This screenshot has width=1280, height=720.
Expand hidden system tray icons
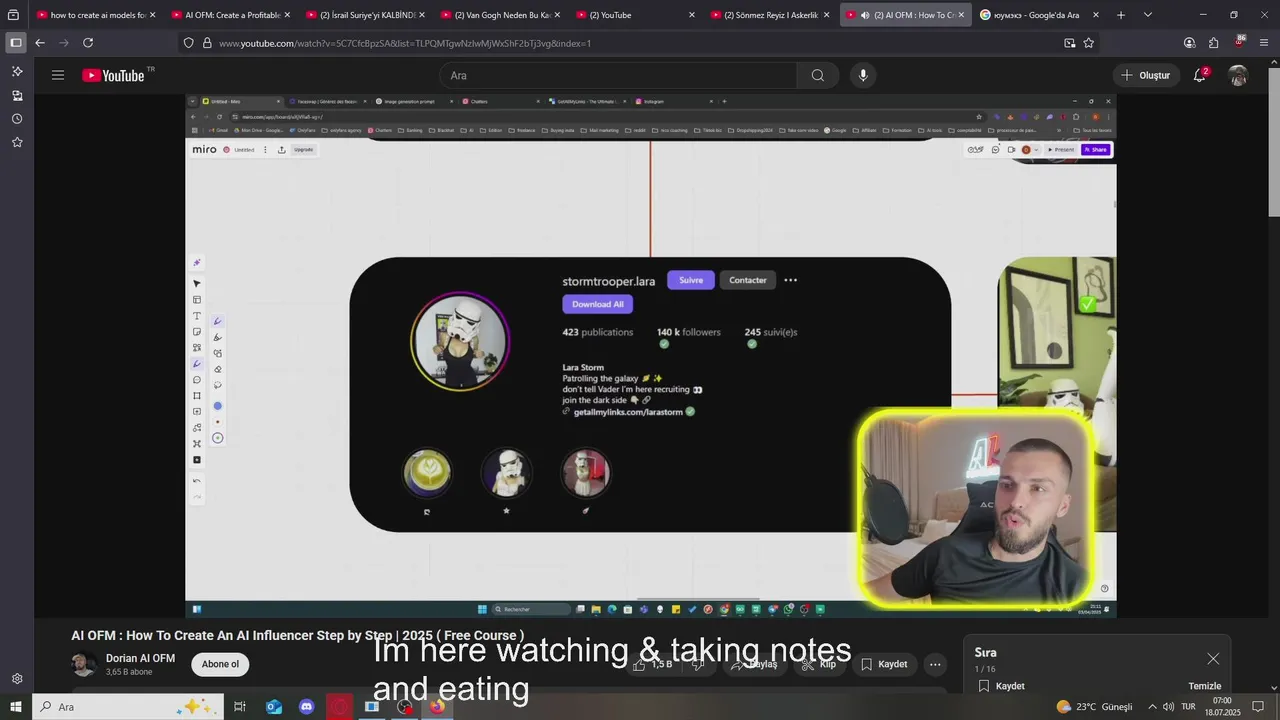[1151, 707]
